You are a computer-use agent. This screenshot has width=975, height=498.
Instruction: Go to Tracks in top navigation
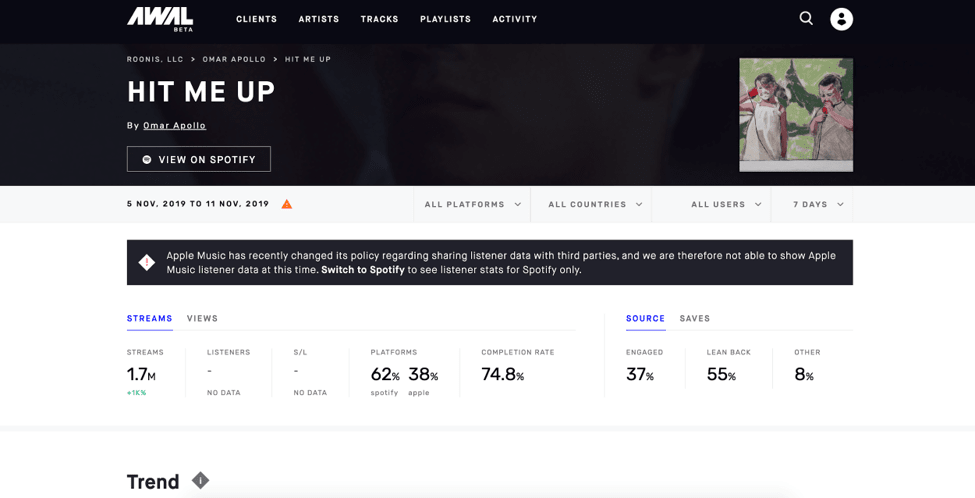pyautogui.click(x=379, y=19)
